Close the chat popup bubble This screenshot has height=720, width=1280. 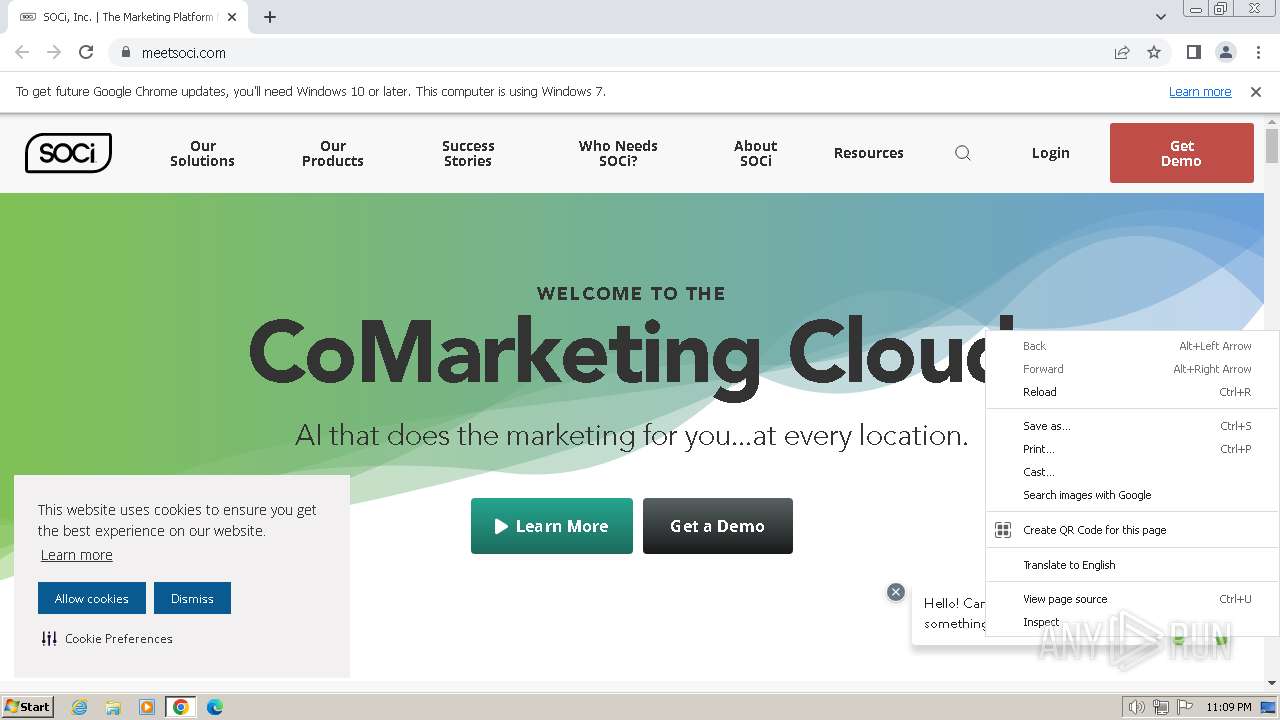click(x=896, y=592)
